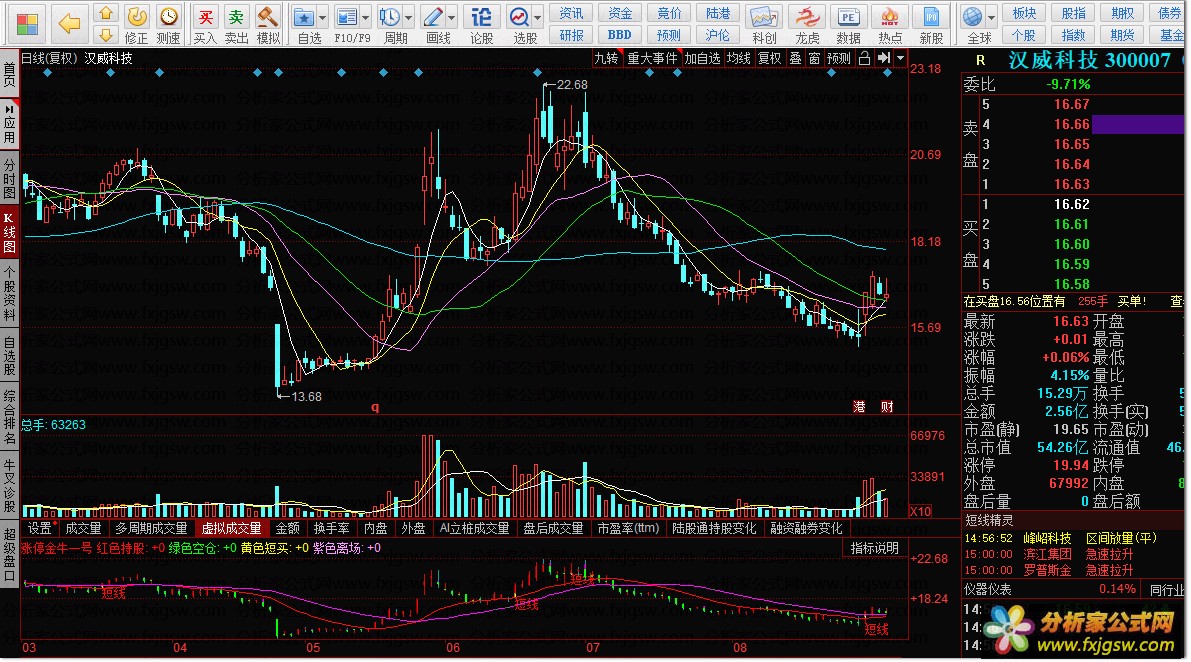The height and width of the screenshot is (662, 1191).
Task: Click the X10 volume scale label
Action: click(x=920, y=511)
